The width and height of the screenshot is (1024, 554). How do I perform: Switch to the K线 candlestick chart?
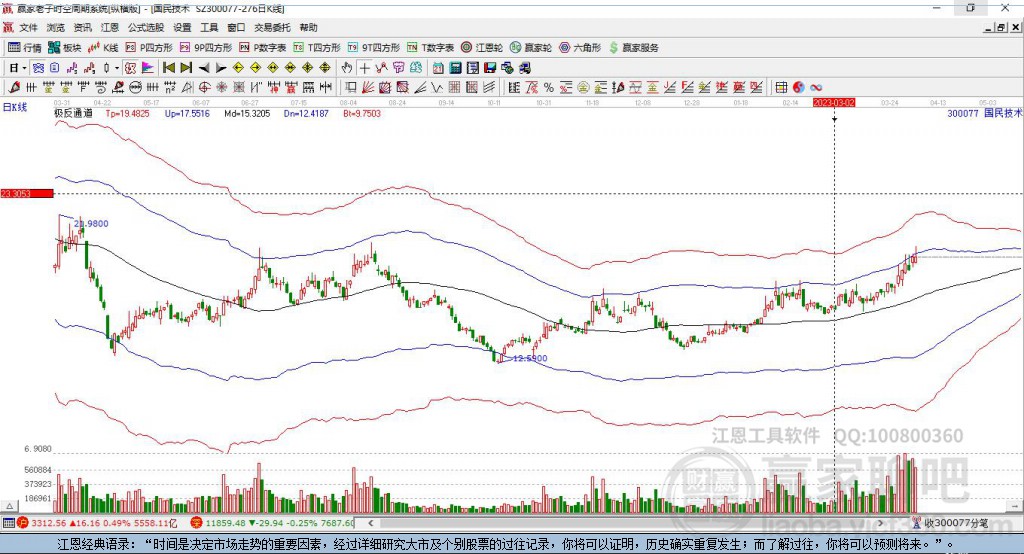tap(105, 47)
